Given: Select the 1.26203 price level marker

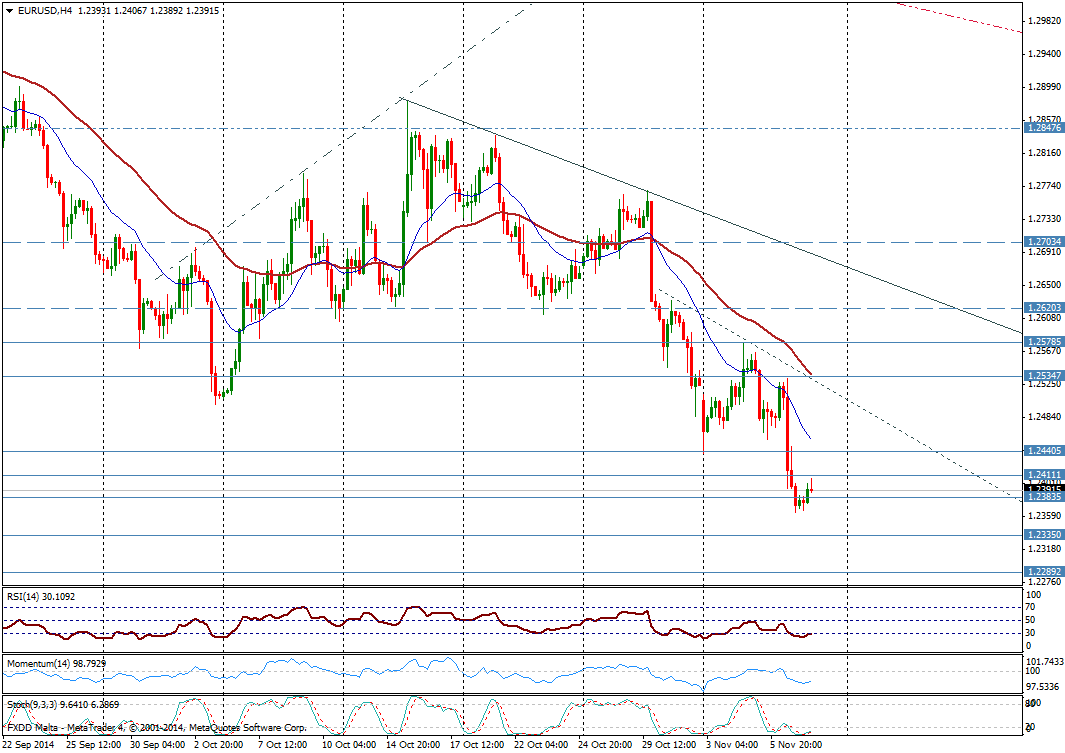Looking at the screenshot, I should tap(1044, 308).
